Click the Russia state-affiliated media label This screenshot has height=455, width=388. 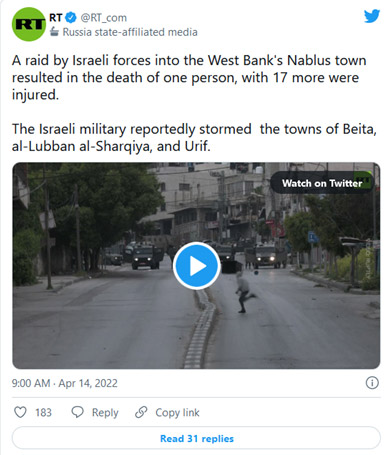[130, 32]
